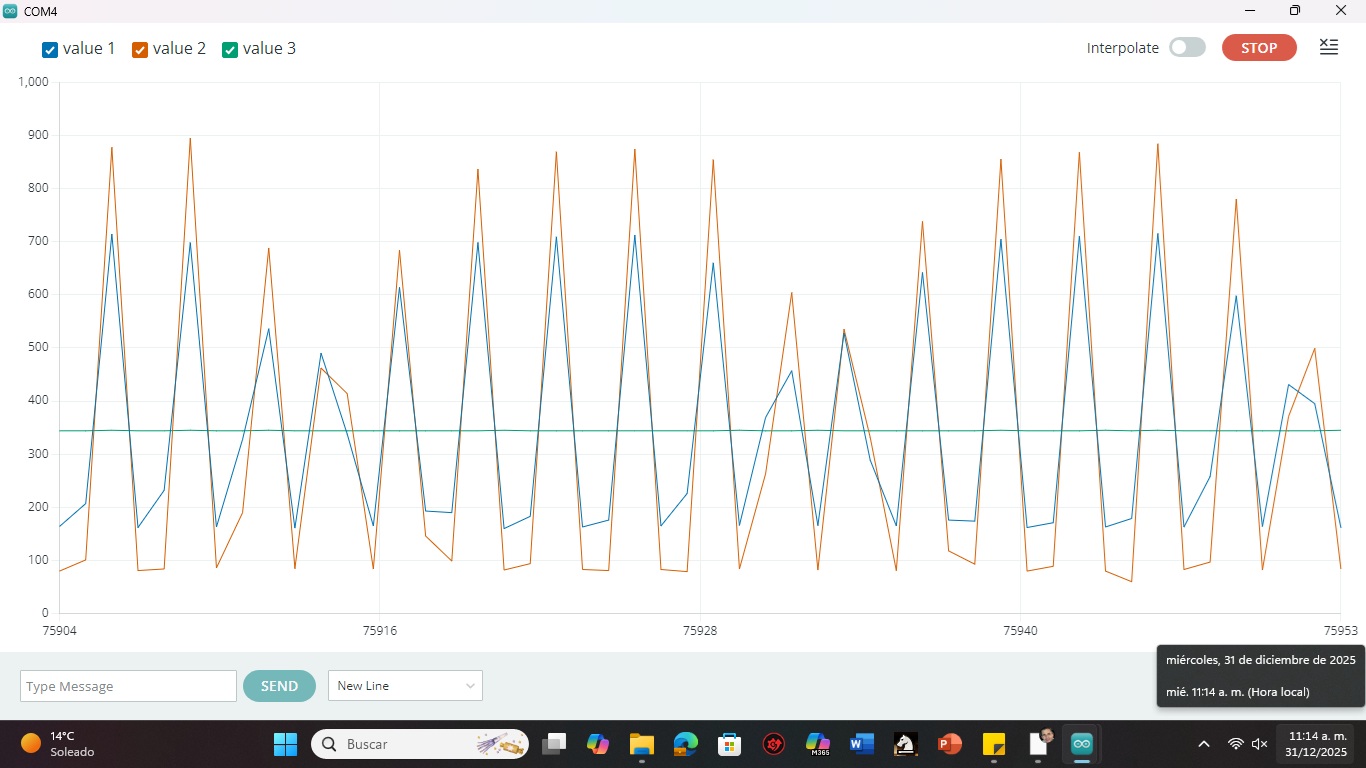Click the 500 y-axis label
The height and width of the screenshot is (768, 1366).
click(38, 347)
